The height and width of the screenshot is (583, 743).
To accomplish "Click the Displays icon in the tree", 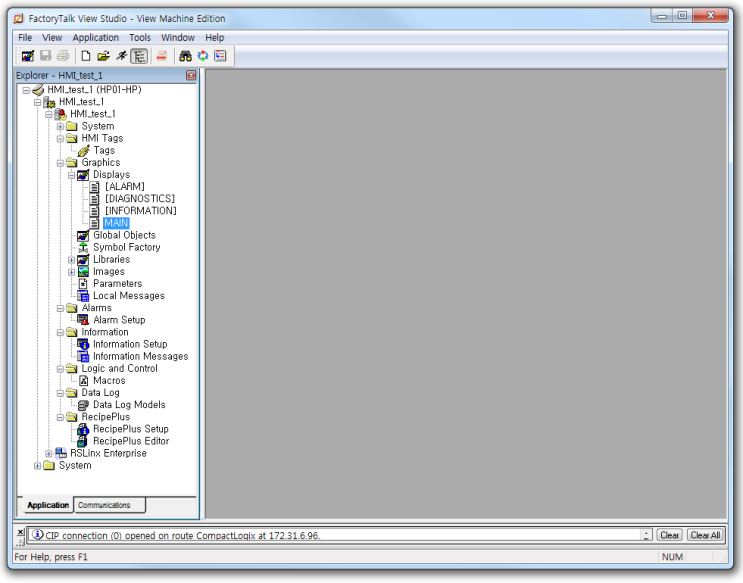I will click(x=83, y=175).
